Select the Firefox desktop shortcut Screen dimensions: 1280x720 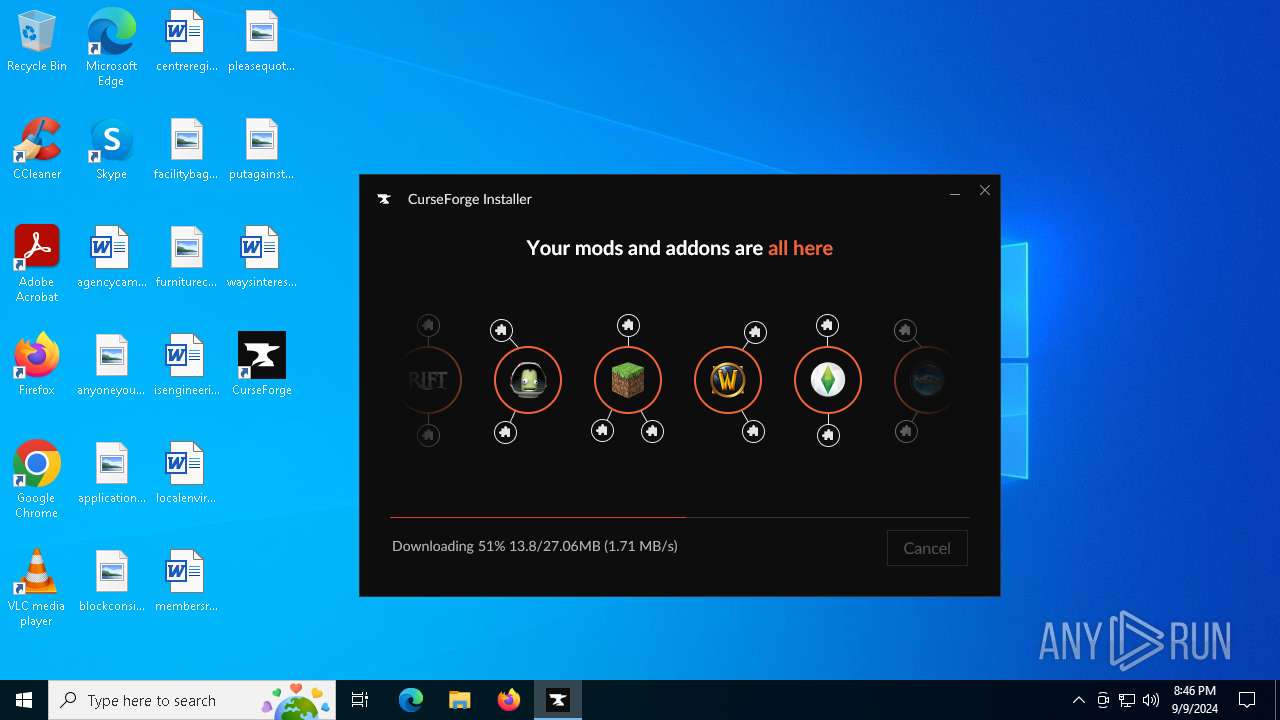37,364
